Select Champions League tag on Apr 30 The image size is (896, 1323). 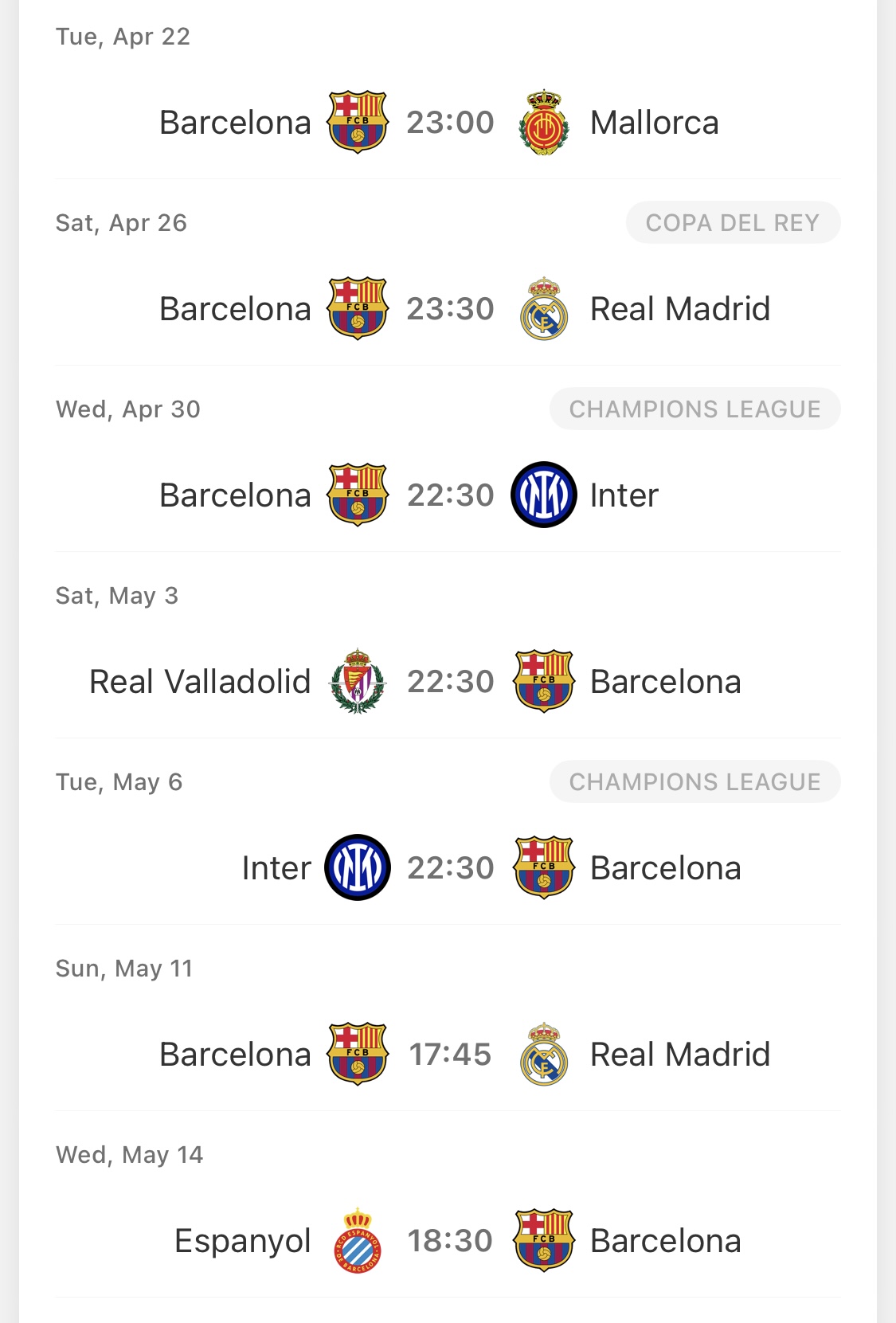(694, 409)
